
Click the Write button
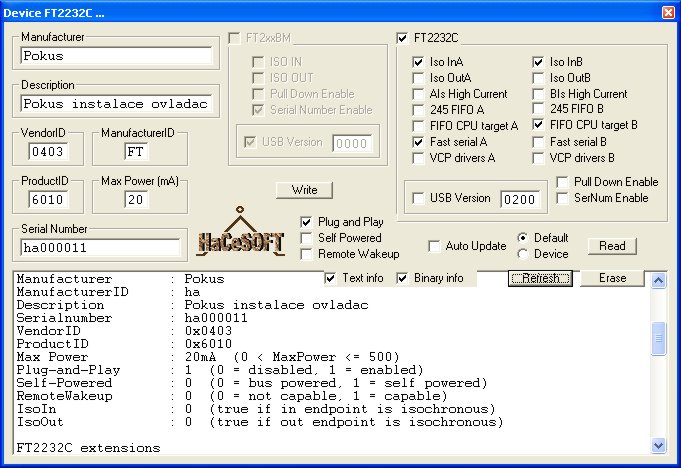pos(304,190)
